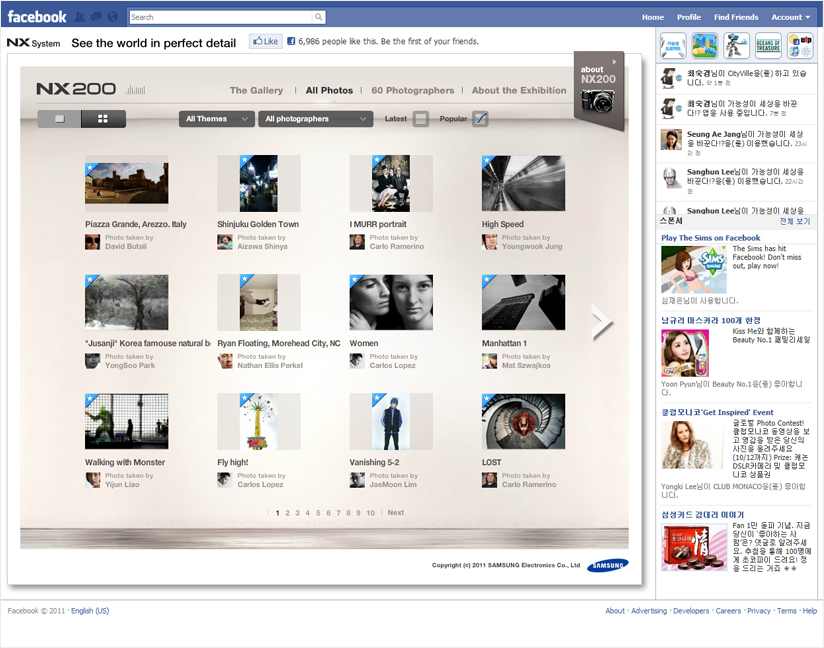824x648 pixels.
Task: Open the Oceans of Treasure app icon
Action: tap(768, 45)
